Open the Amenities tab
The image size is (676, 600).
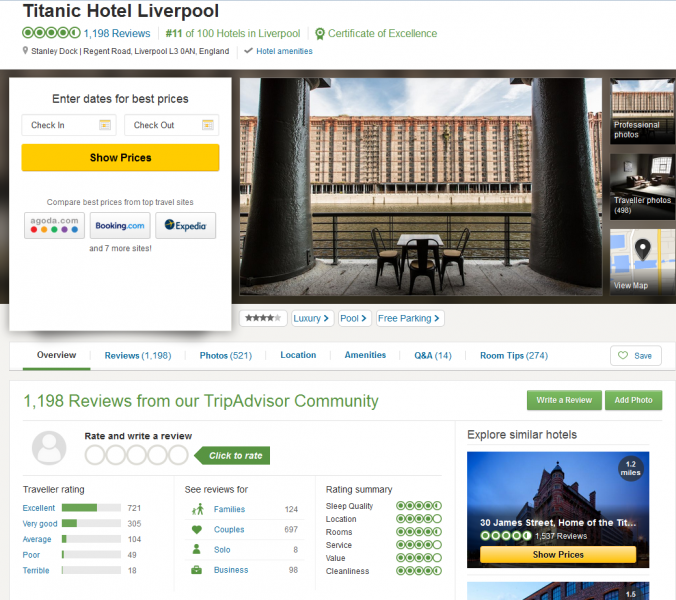click(x=365, y=355)
